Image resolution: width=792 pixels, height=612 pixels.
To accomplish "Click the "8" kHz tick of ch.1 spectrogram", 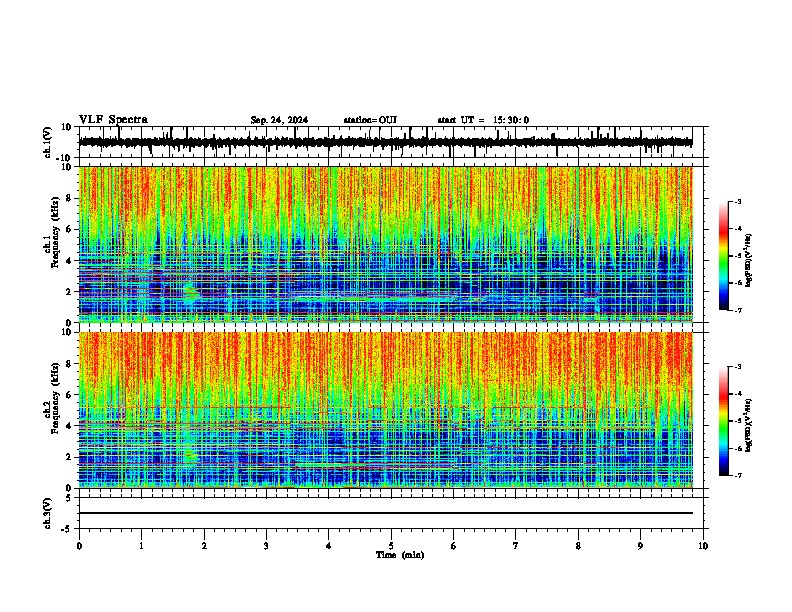I will point(69,198).
